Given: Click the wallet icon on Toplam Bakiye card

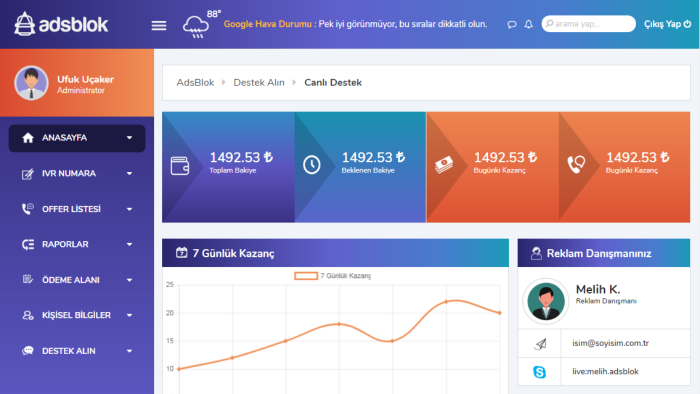Looking at the screenshot, I should click(180, 166).
